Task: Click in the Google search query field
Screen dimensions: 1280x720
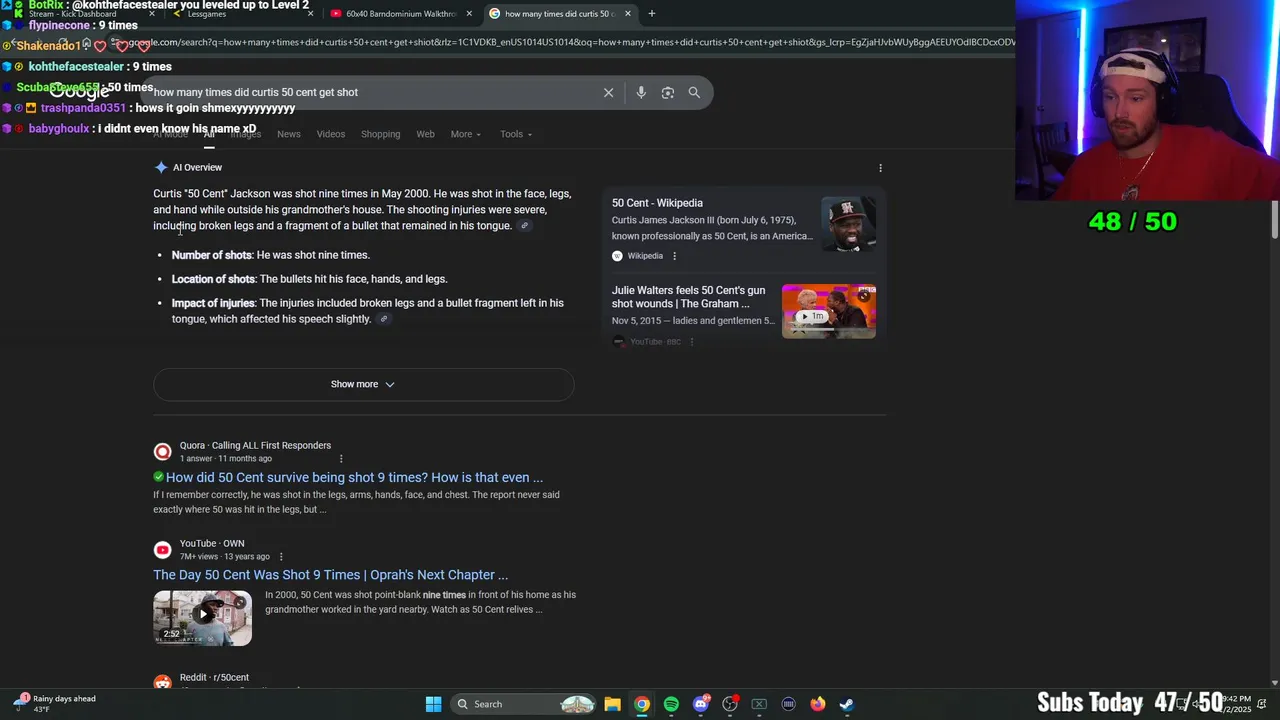Action: click(x=372, y=92)
